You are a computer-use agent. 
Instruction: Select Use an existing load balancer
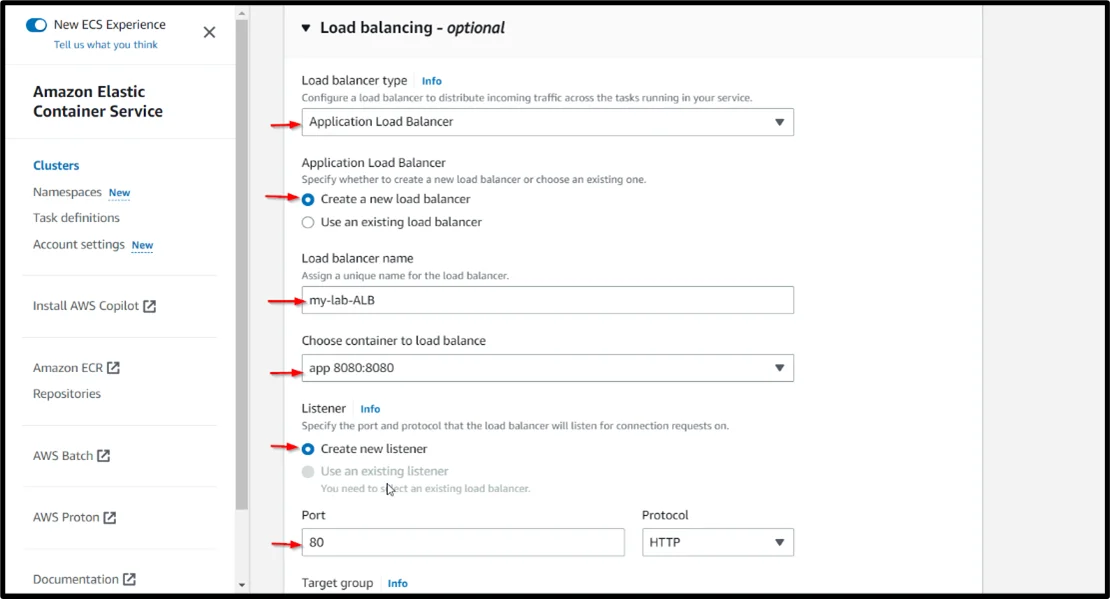tap(308, 222)
